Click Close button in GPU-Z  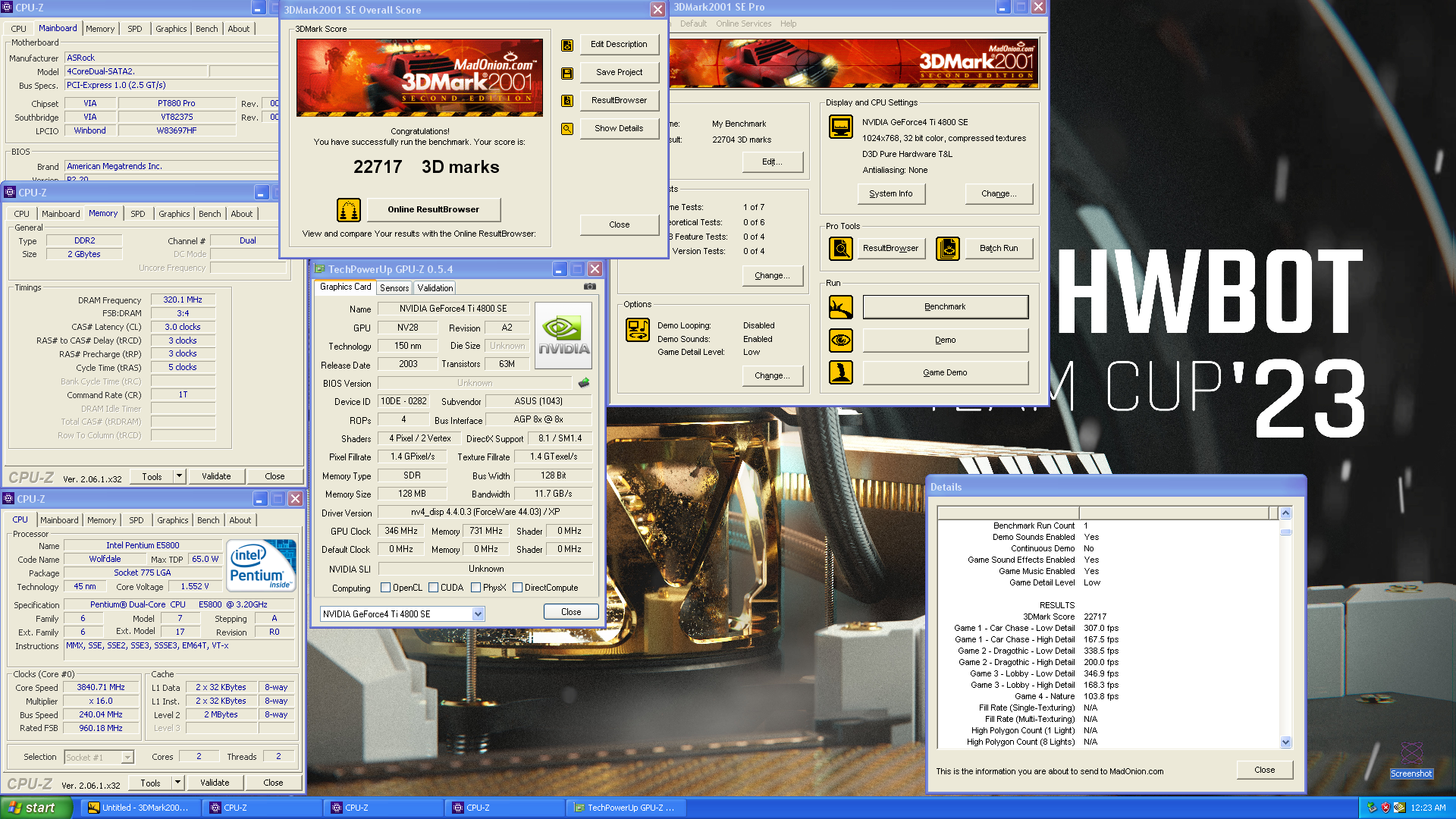point(571,612)
